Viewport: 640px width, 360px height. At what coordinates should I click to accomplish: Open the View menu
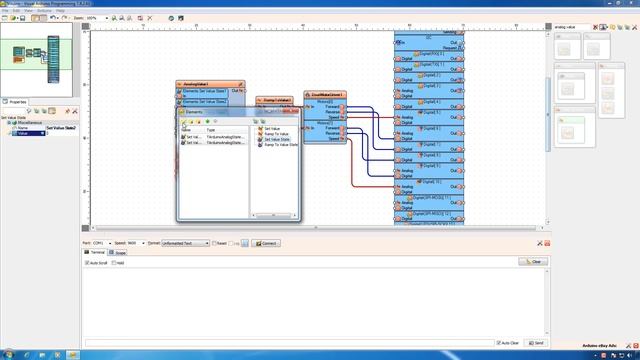click(28, 11)
